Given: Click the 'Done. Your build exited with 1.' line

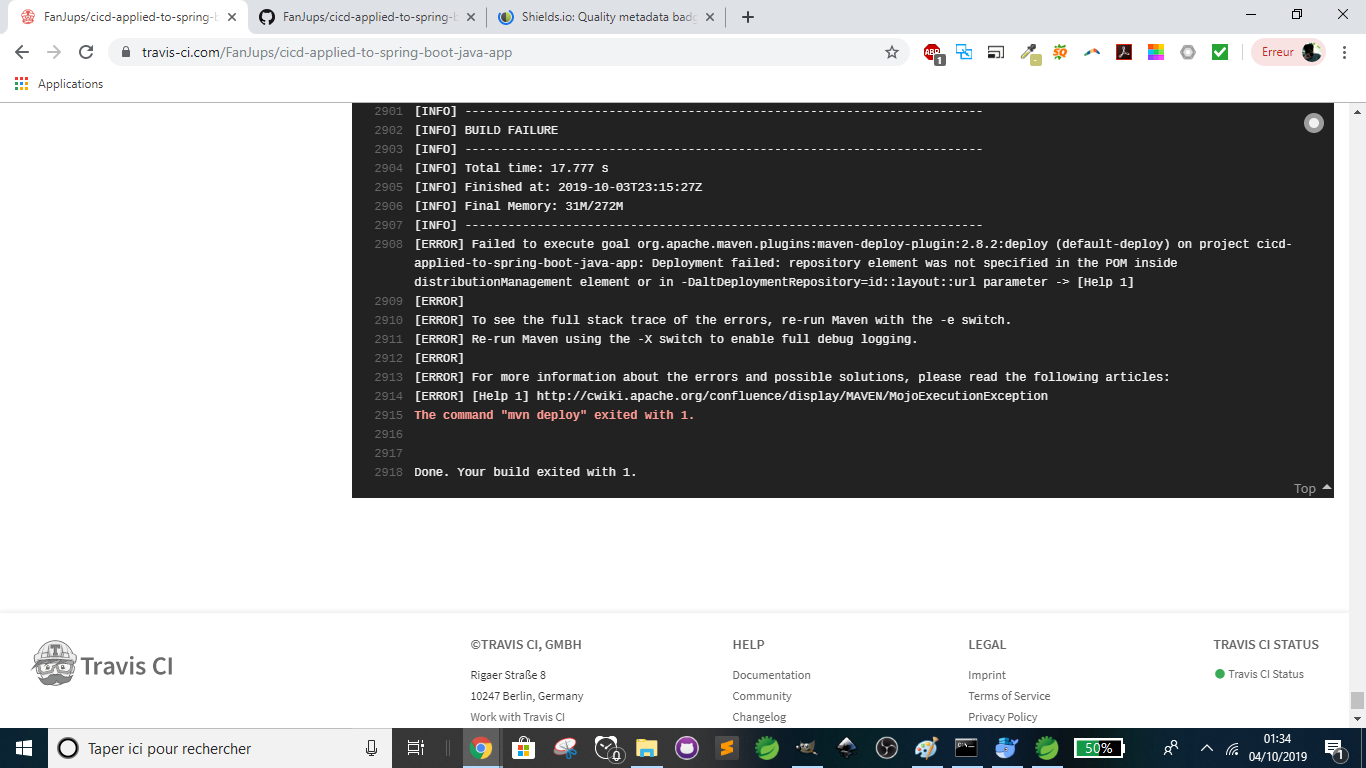Looking at the screenshot, I should click(525, 472).
